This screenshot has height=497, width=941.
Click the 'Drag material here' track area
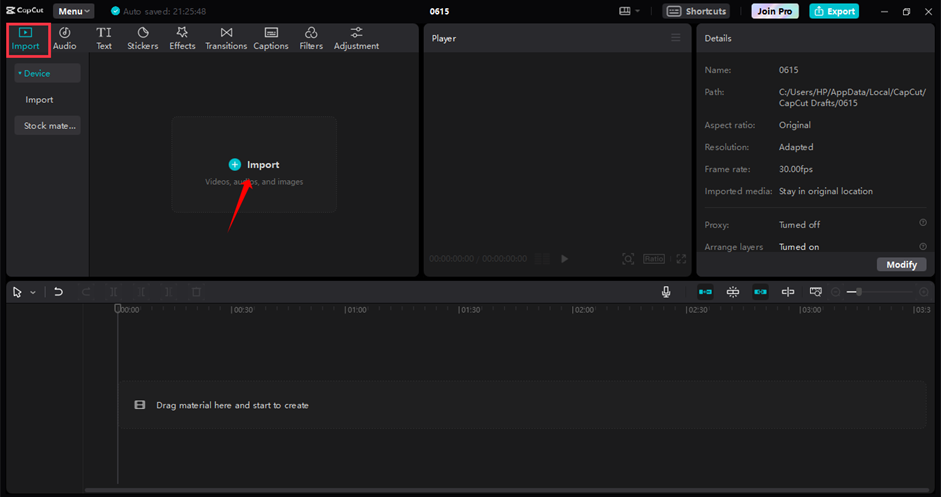(x=522, y=405)
